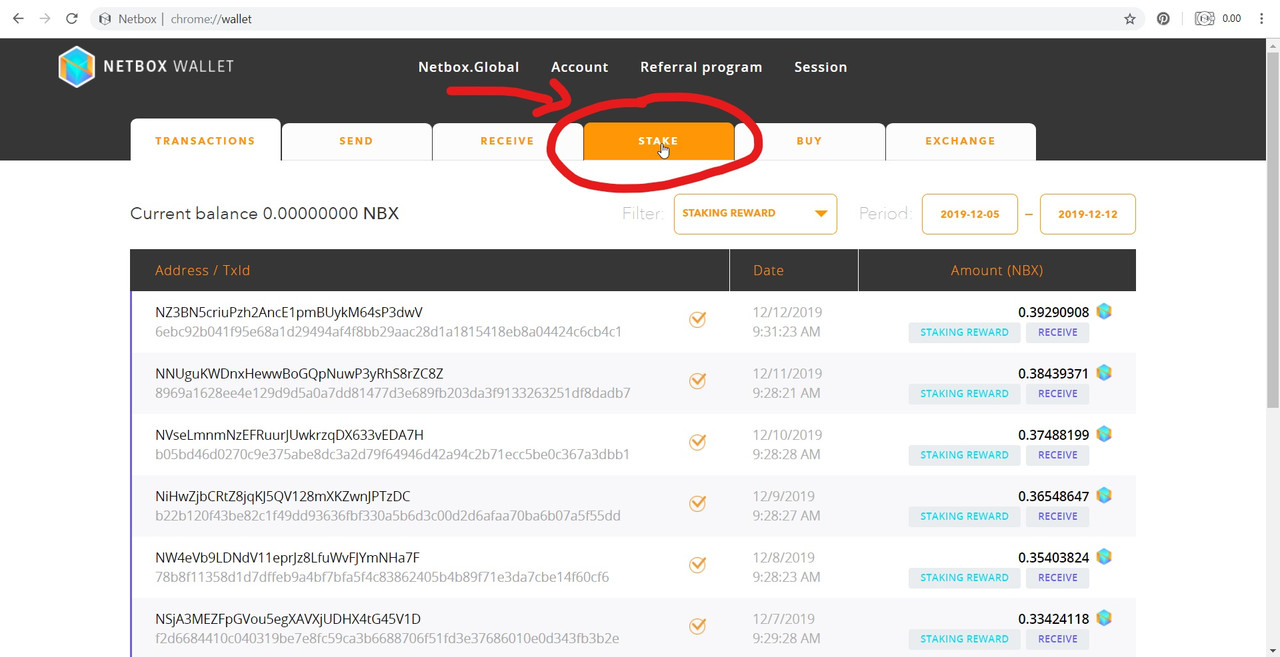This screenshot has width=1280, height=657.
Task: Click NBX coin icon beside 0.37488199
Action: pyautogui.click(x=1104, y=434)
